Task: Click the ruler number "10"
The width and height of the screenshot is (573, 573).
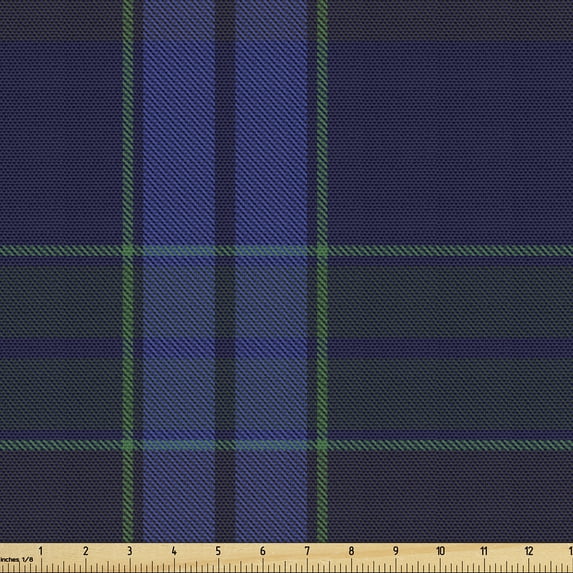Action: click(x=440, y=551)
